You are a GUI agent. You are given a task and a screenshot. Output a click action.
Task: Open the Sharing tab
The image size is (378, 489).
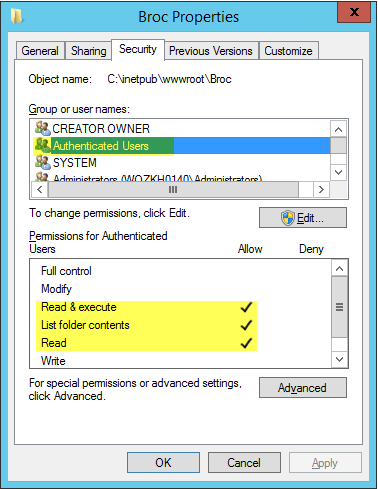click(x=88, y=51)
